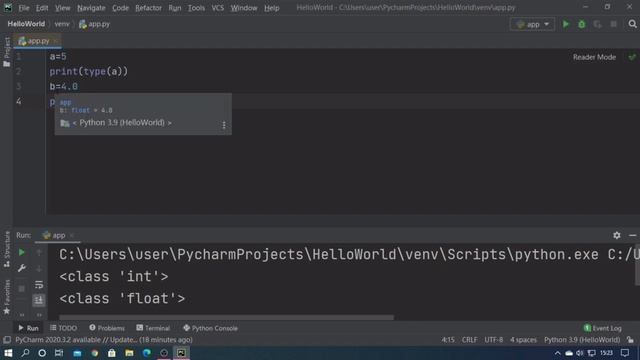
Task: Click Python 3.9 (HelloWorld) in popup
Action: pyautogui.click(x=122, y=123)
